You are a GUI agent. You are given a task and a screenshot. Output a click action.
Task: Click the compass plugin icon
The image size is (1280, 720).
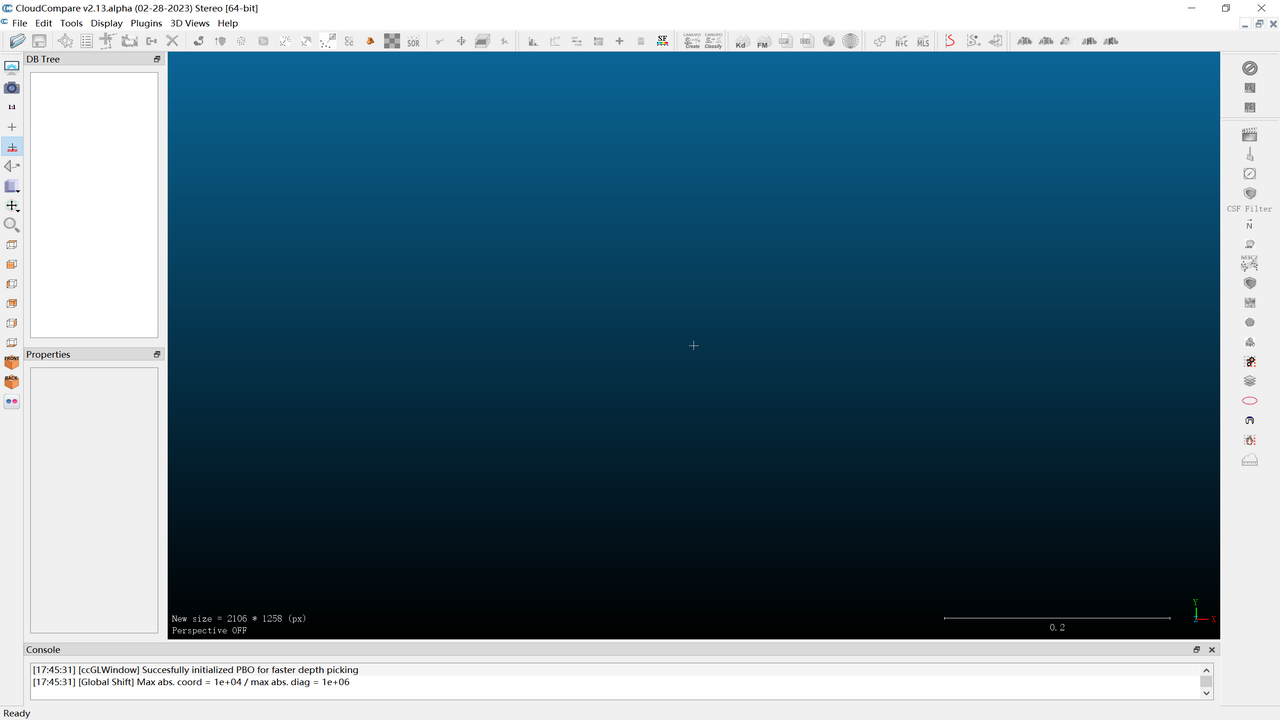tap(1249, 174)
